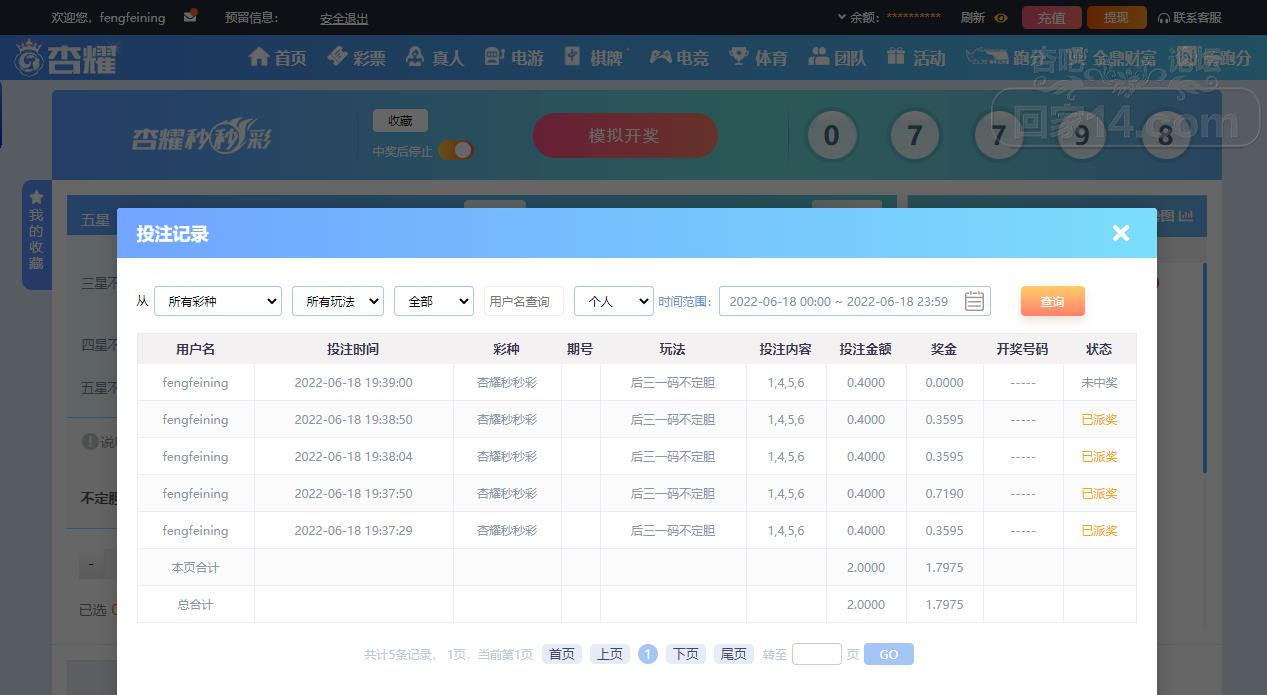Open the 电竞 gamepad menu
This screenshot has width=1267, height=695.
pyautogui.click(x=660, y=57)
